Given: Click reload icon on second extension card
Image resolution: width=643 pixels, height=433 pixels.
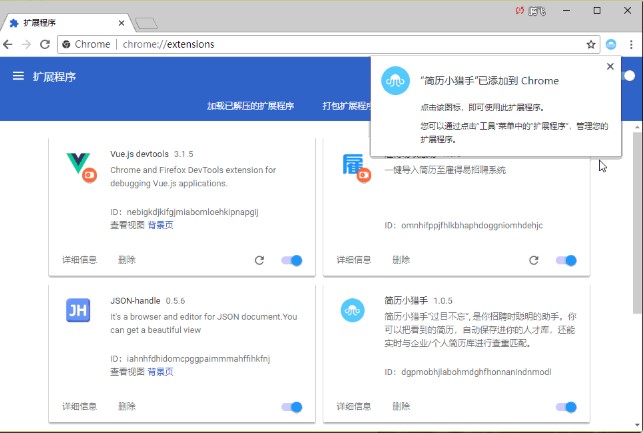Looking at the screenshot, I should pos(533,260).
